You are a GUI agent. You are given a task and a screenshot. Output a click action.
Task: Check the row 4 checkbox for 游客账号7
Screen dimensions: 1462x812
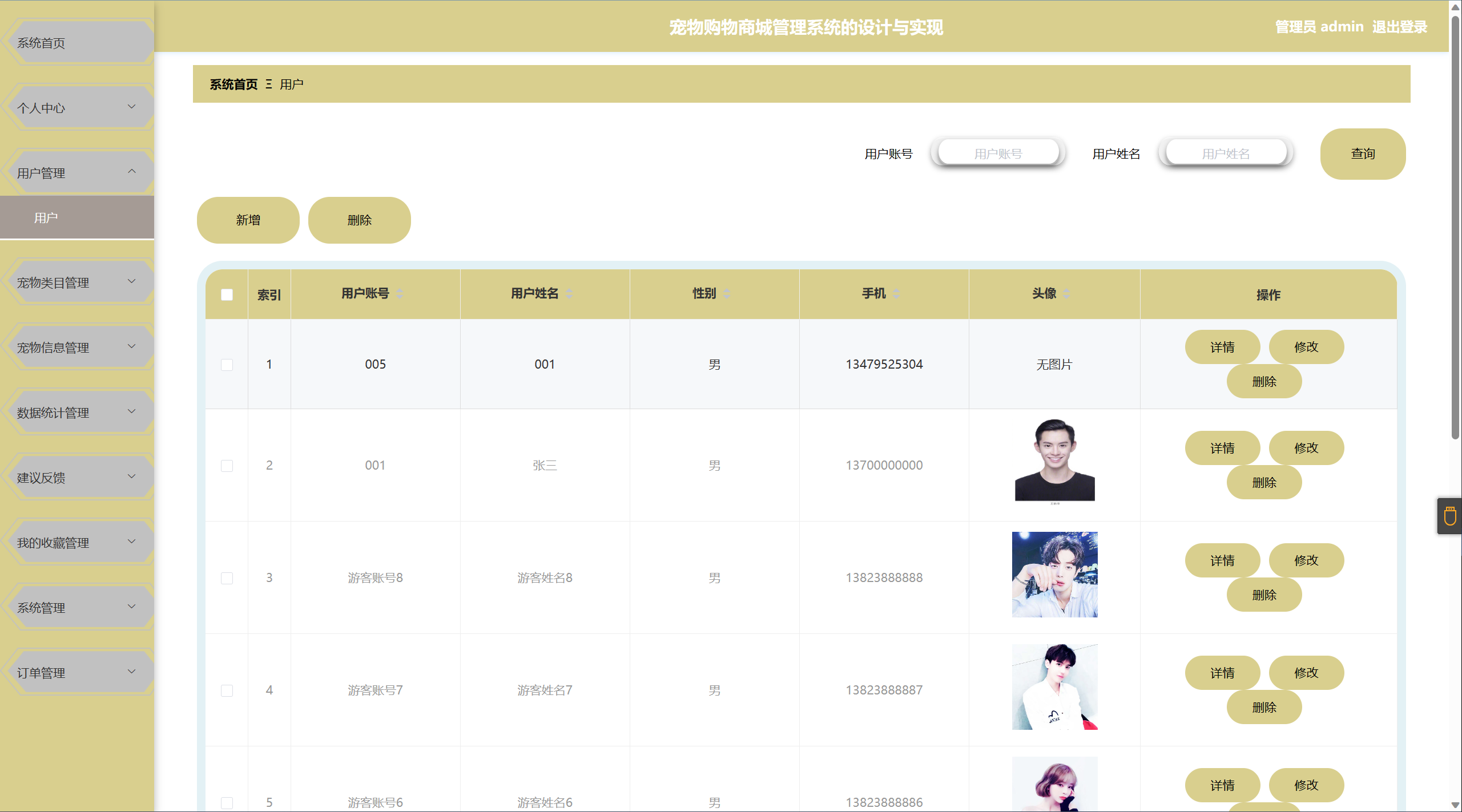pyautogui.click(x=227, y=690)
